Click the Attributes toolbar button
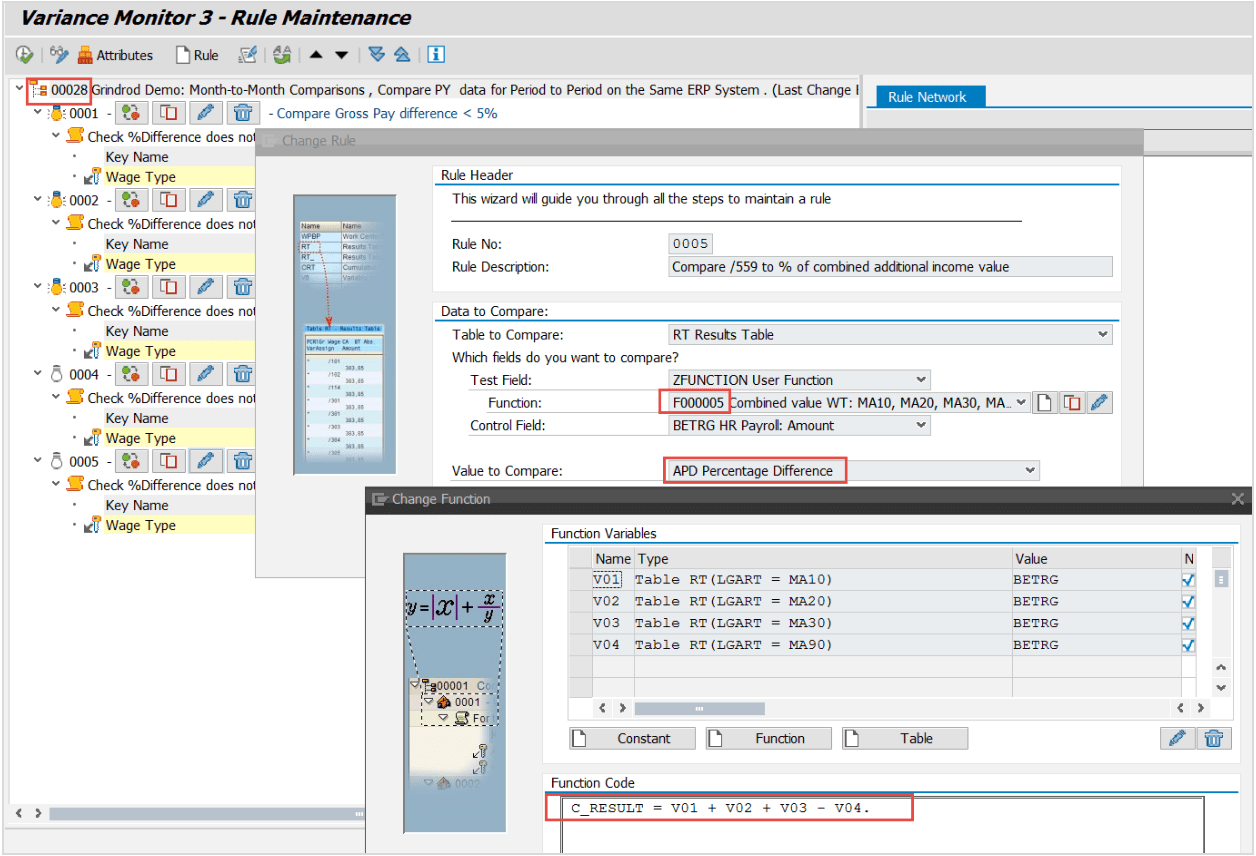 pyautogui.click(x=115, y=55)
